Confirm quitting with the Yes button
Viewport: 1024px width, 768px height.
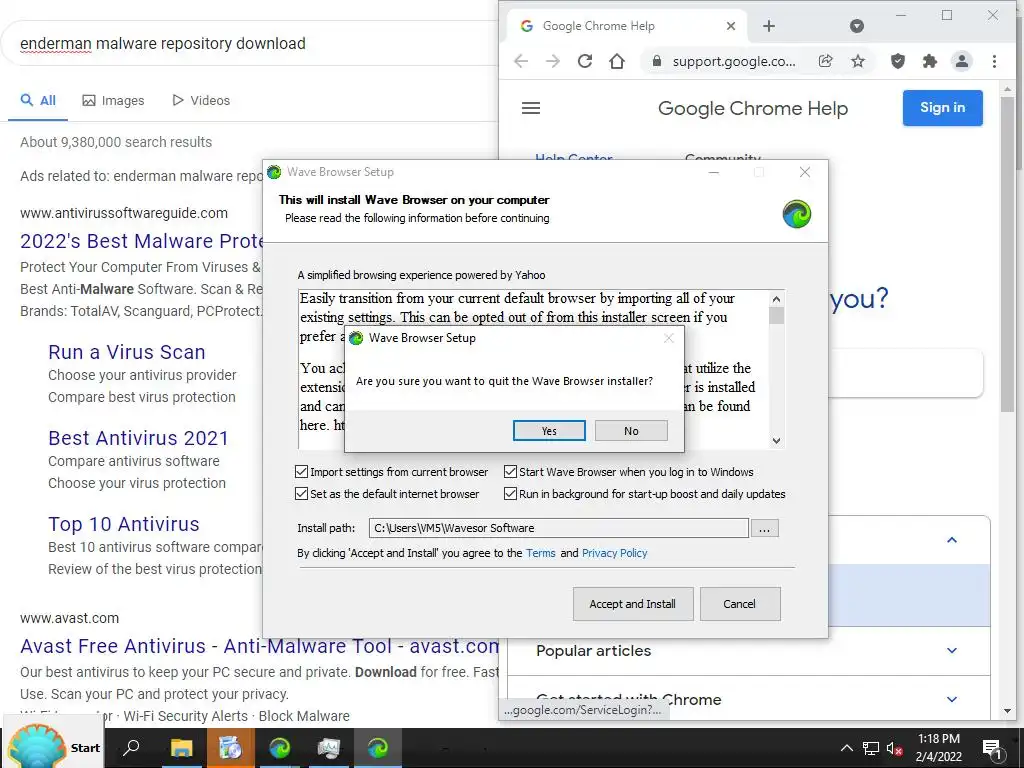click(x=549, y=431)
